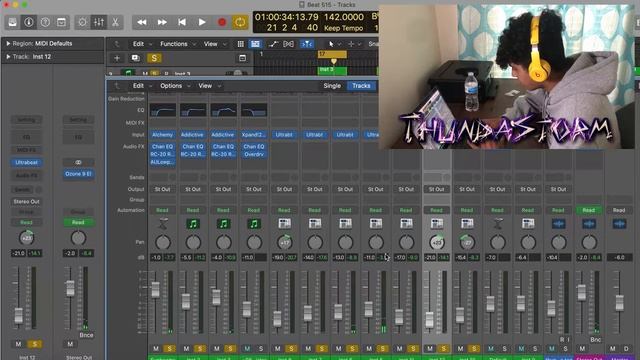The width and height of the screenshot is (640, 360).
Task: Toggle the Mixer faders icon
Action: click(x=99, y=22)
